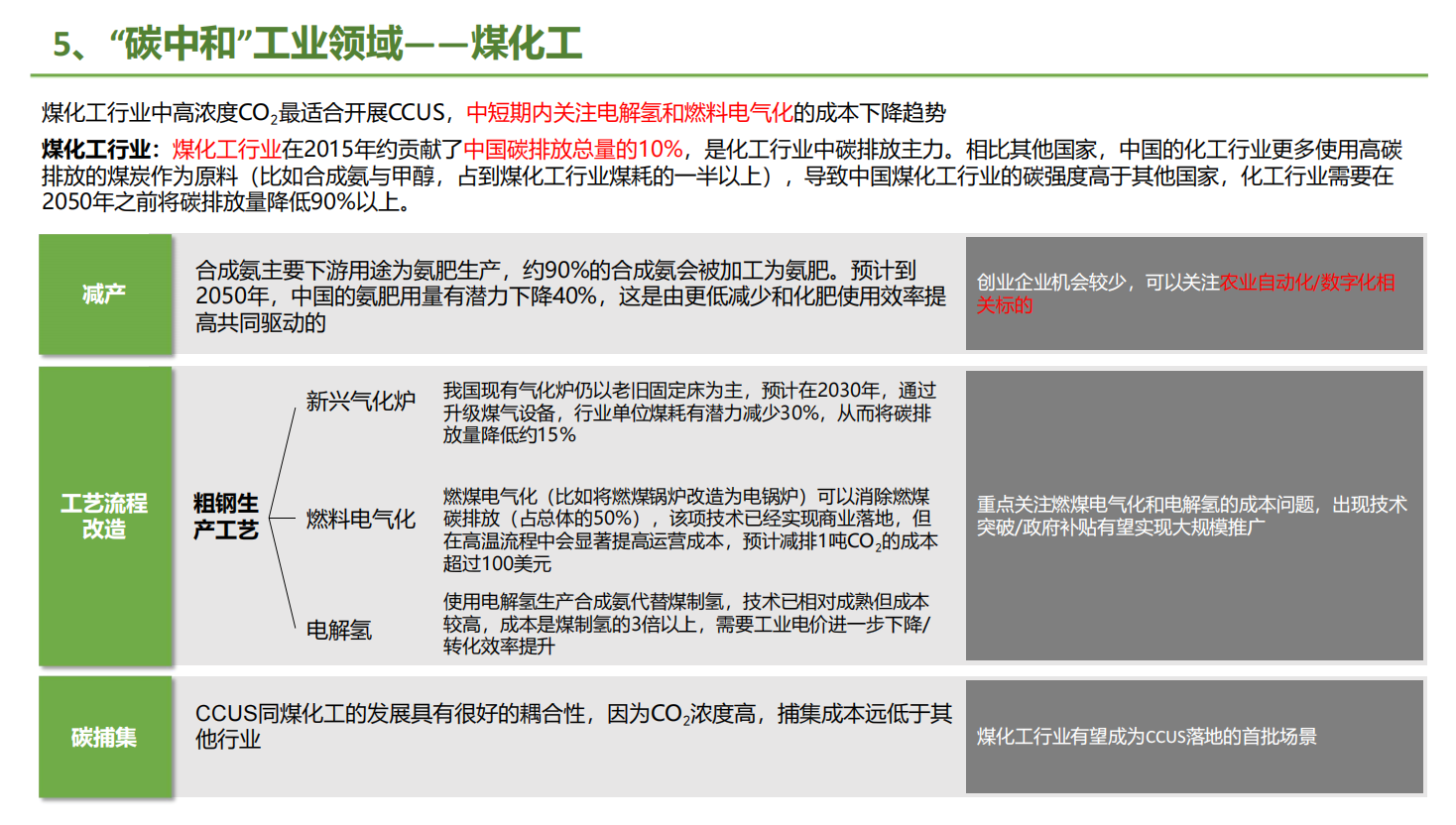Viewport: 1456px width, 825px height.
Task: Click the green 工艺流程改造 label box
Action: click(x=105, y=516)
